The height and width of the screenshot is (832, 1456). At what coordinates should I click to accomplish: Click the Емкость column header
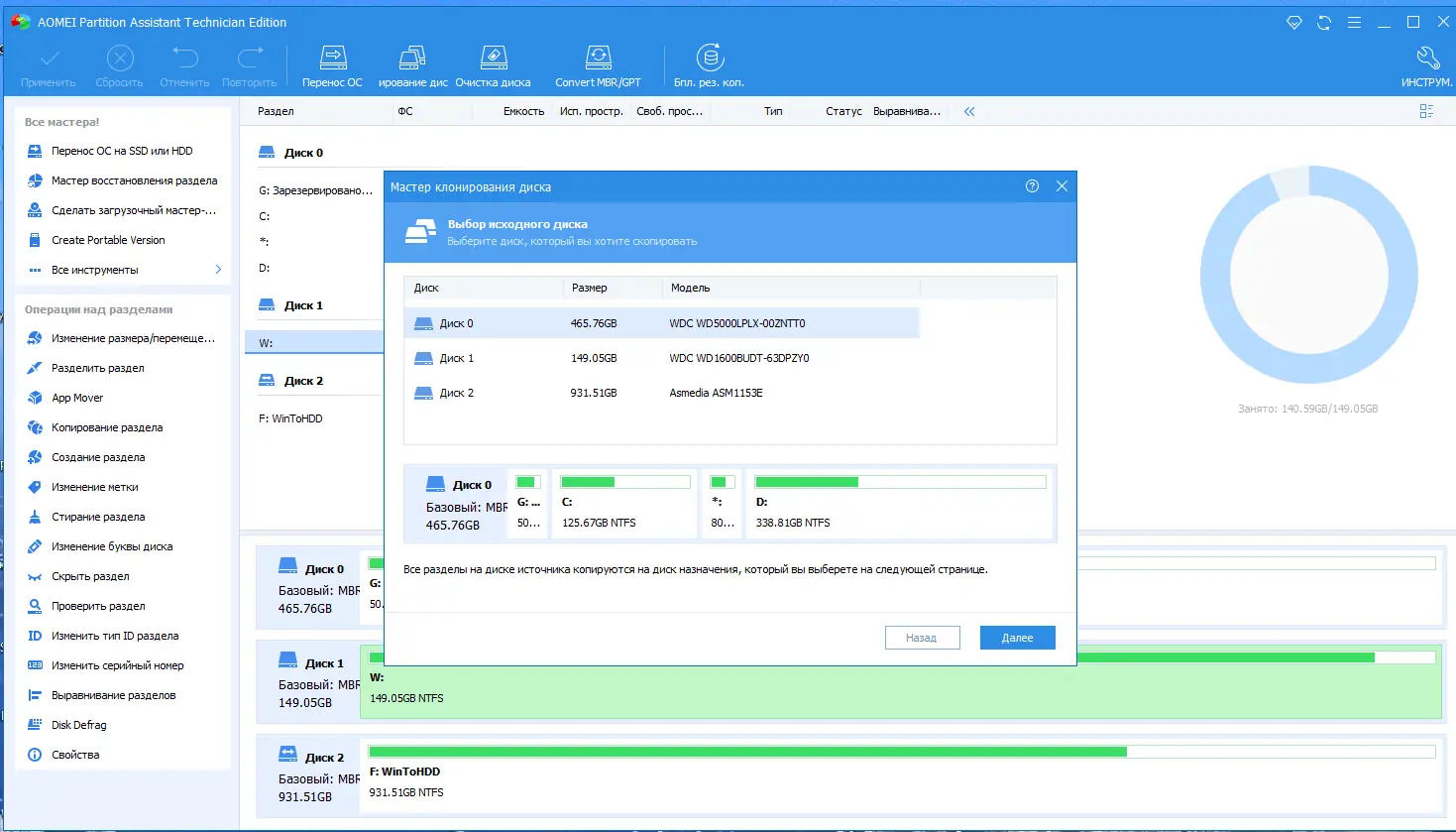click(x=523, y=111)
